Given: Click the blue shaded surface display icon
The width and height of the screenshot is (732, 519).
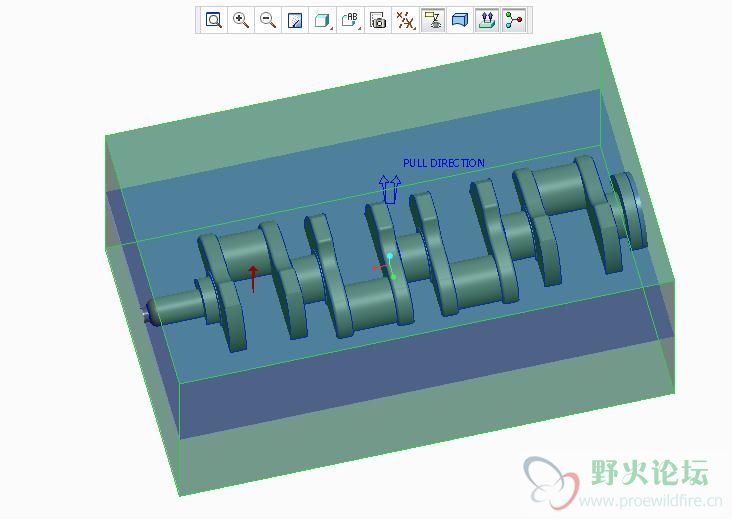Looking at the screenshot, I should pyautogui.click(x=460, y=20).
